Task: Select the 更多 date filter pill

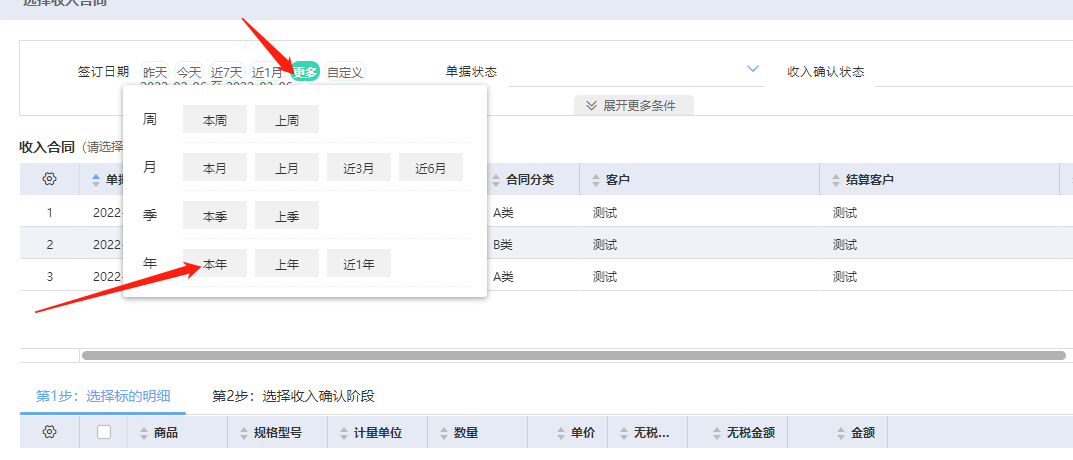Action: (x=305, y=71)
